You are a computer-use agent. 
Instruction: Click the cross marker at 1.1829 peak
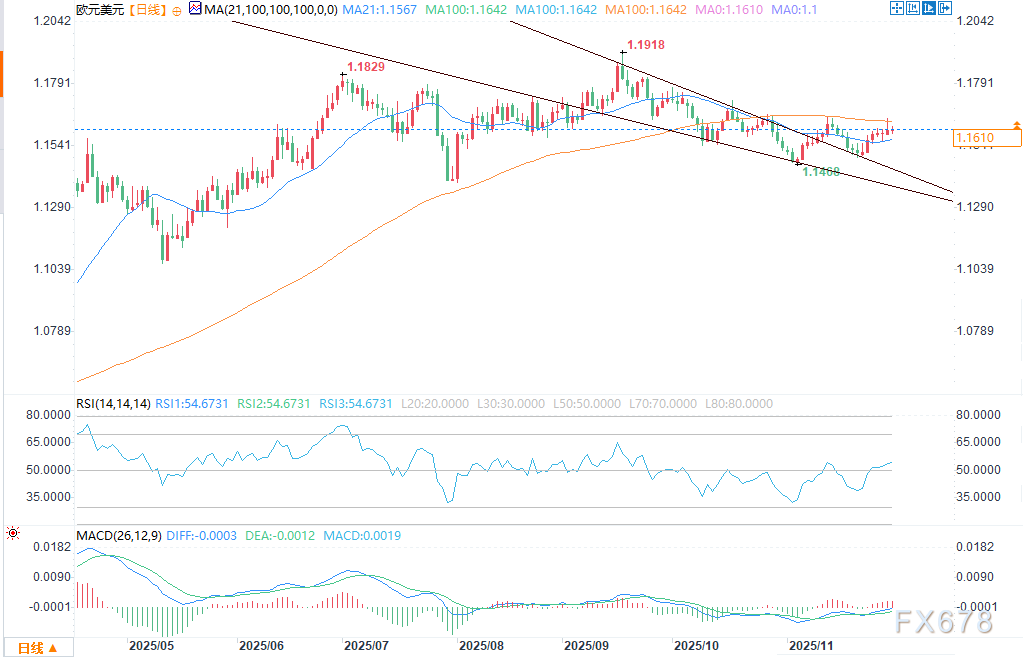344,74
